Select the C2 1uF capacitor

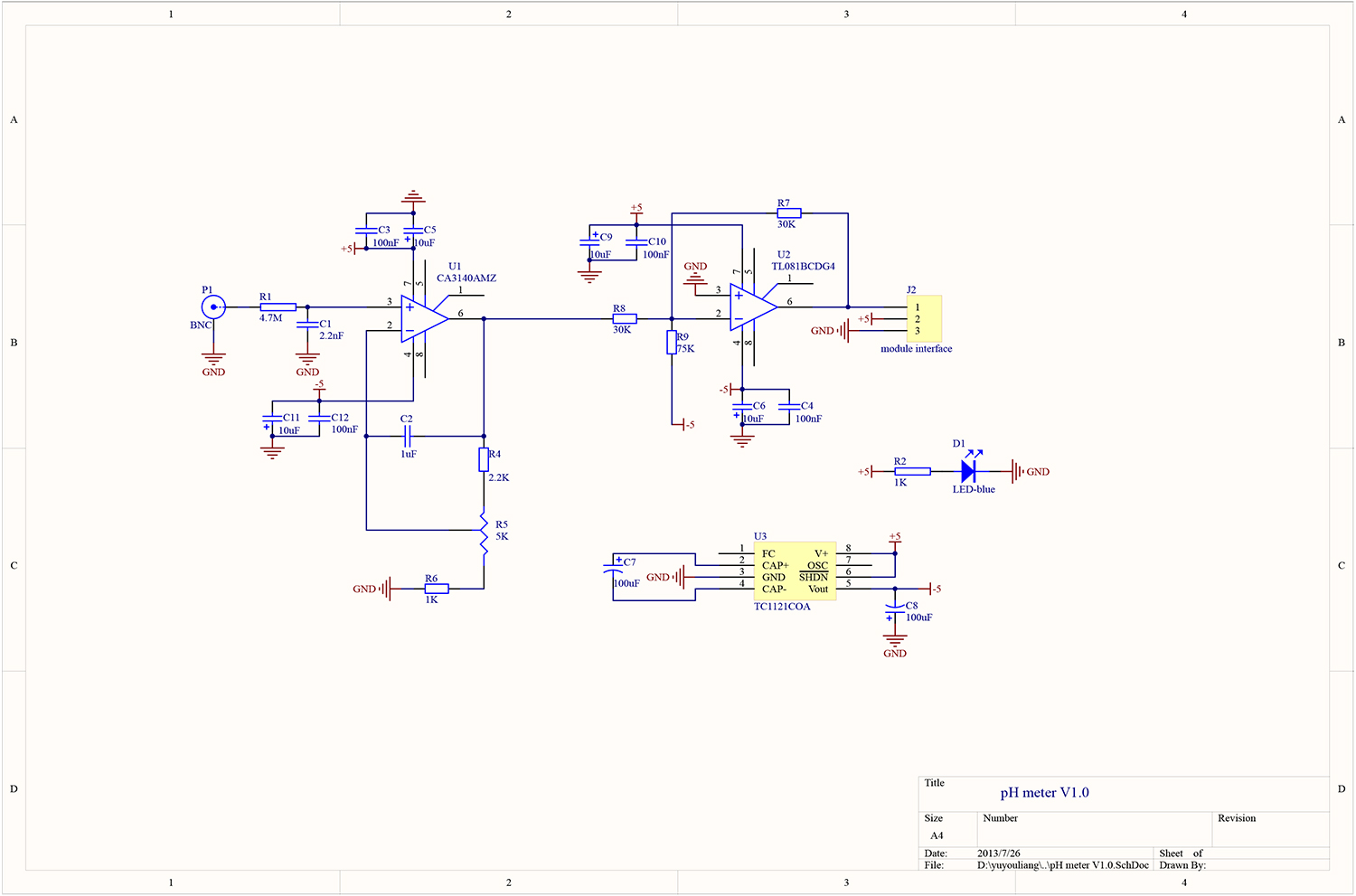point(410,436)
